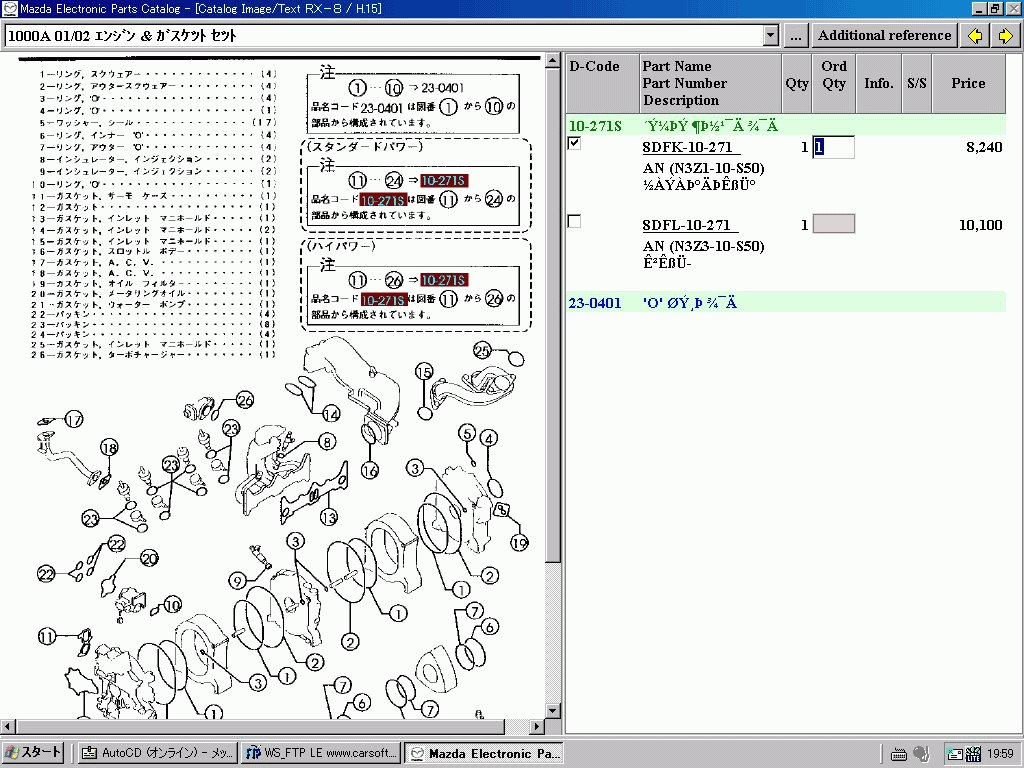The width and height of the screenshot is (1024, 768).
Task: Click price 8,240 cell
Action: 984,147
